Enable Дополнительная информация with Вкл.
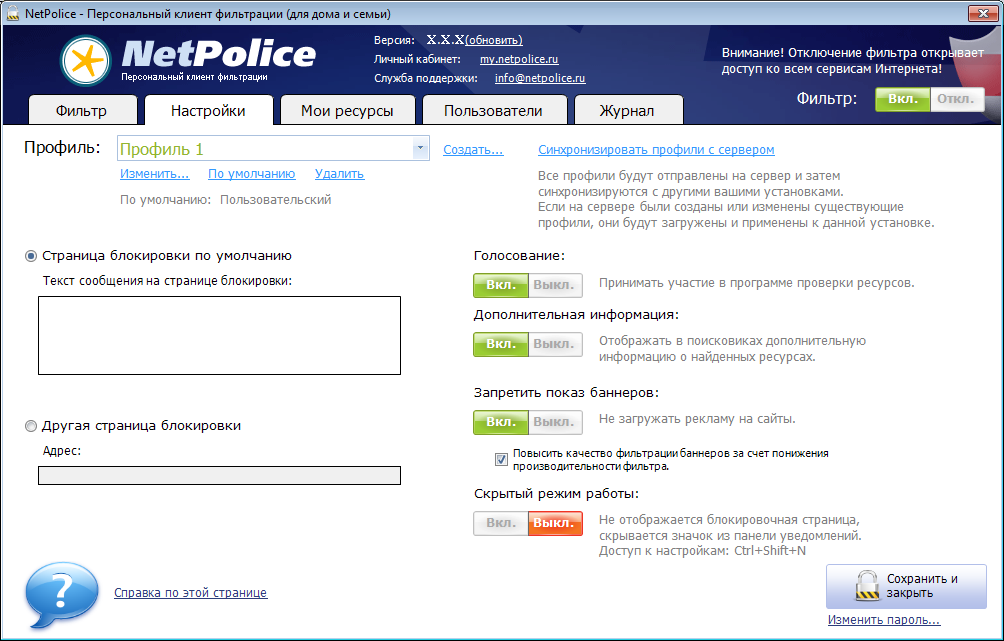1004x641 pixels. 501,344
